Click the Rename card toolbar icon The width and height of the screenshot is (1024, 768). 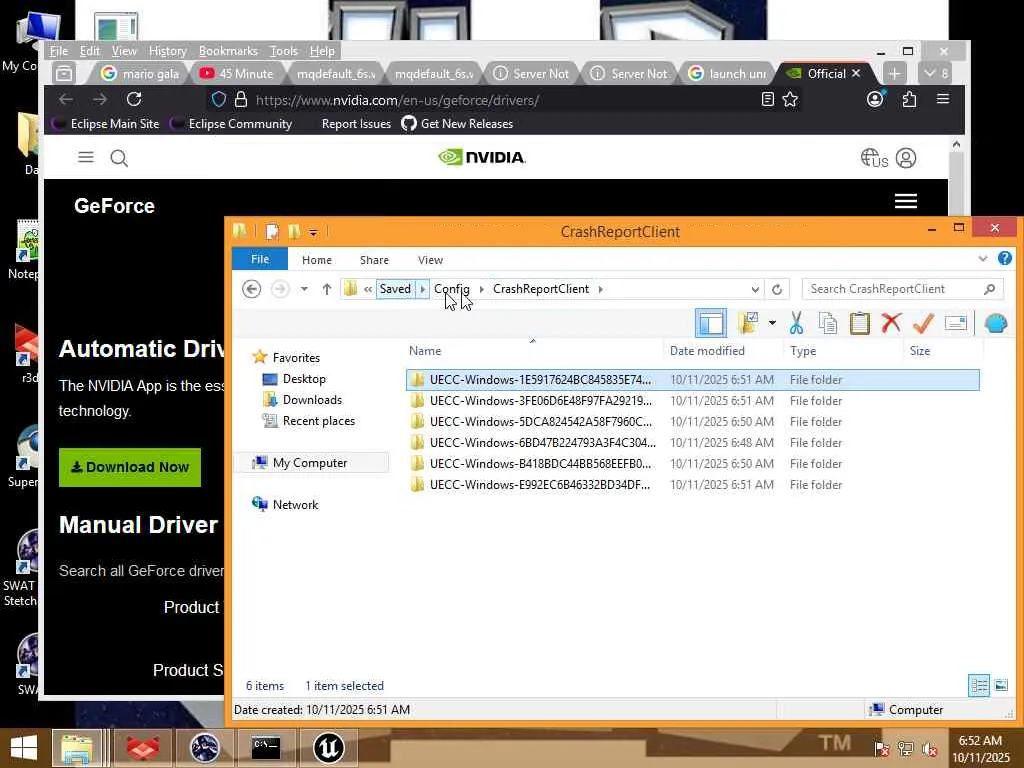[955, 323]
